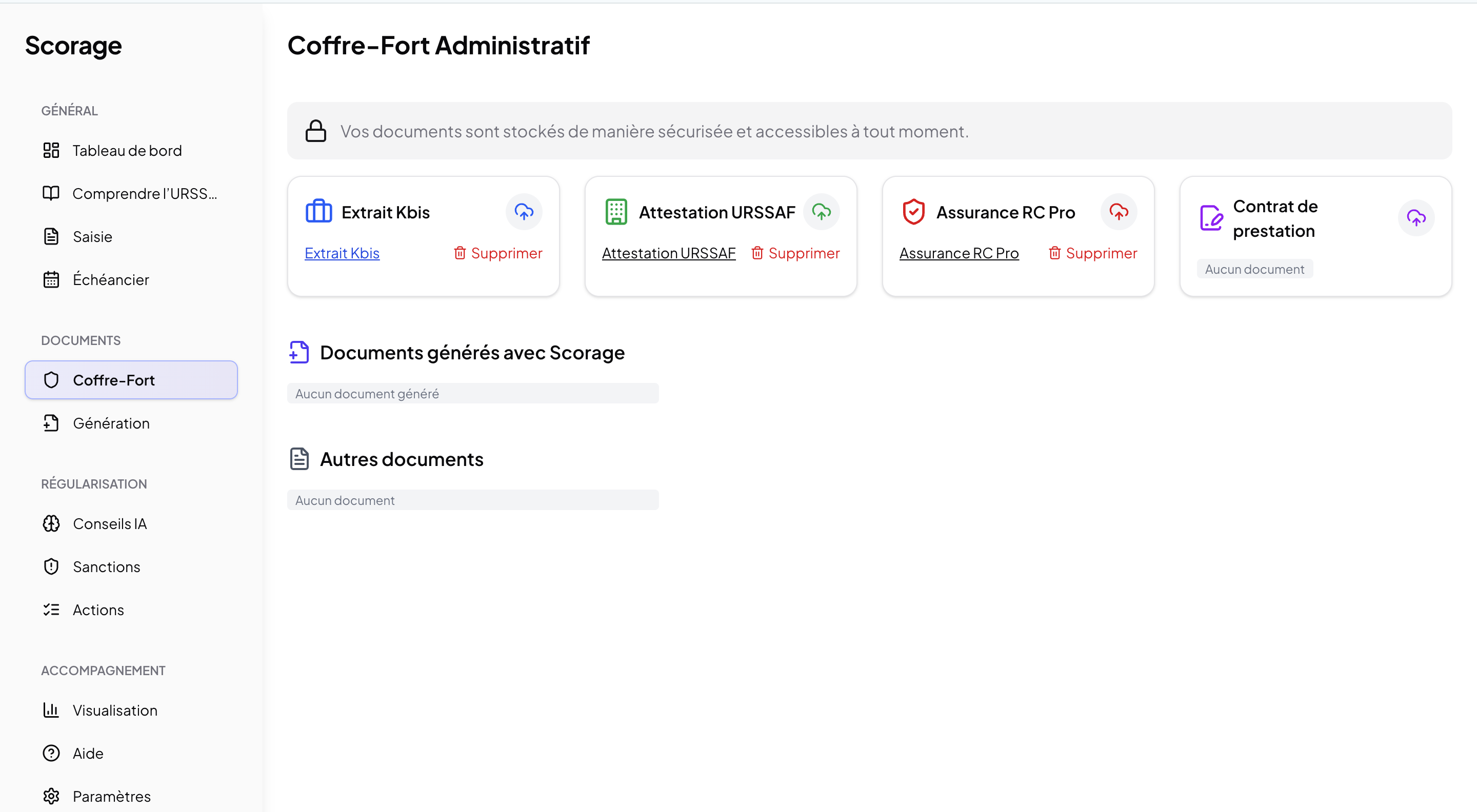Click the Échéancier calendar icon
This screenshot has height=812, width=1477.
(51, 280)
